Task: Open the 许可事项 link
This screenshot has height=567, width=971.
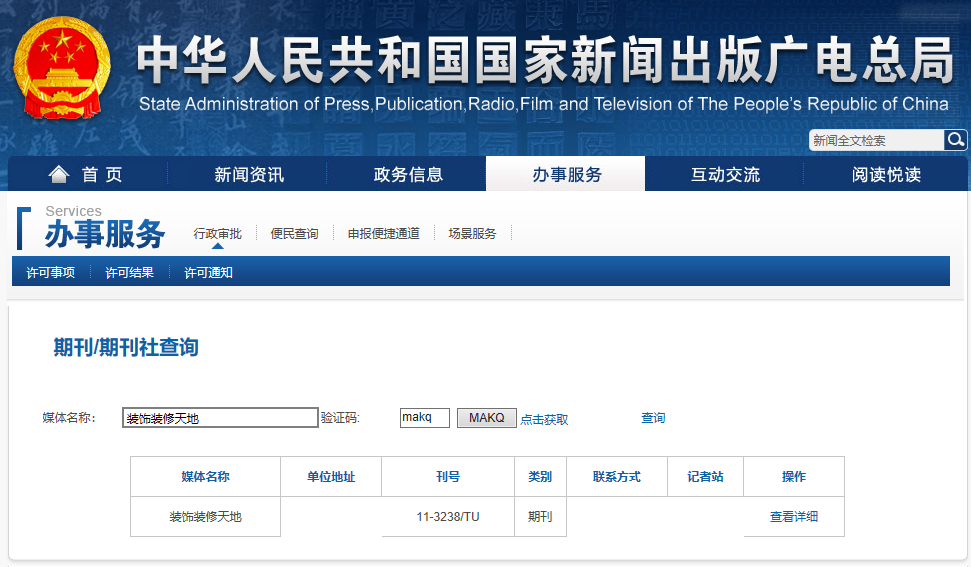Action: coord(51,272)
